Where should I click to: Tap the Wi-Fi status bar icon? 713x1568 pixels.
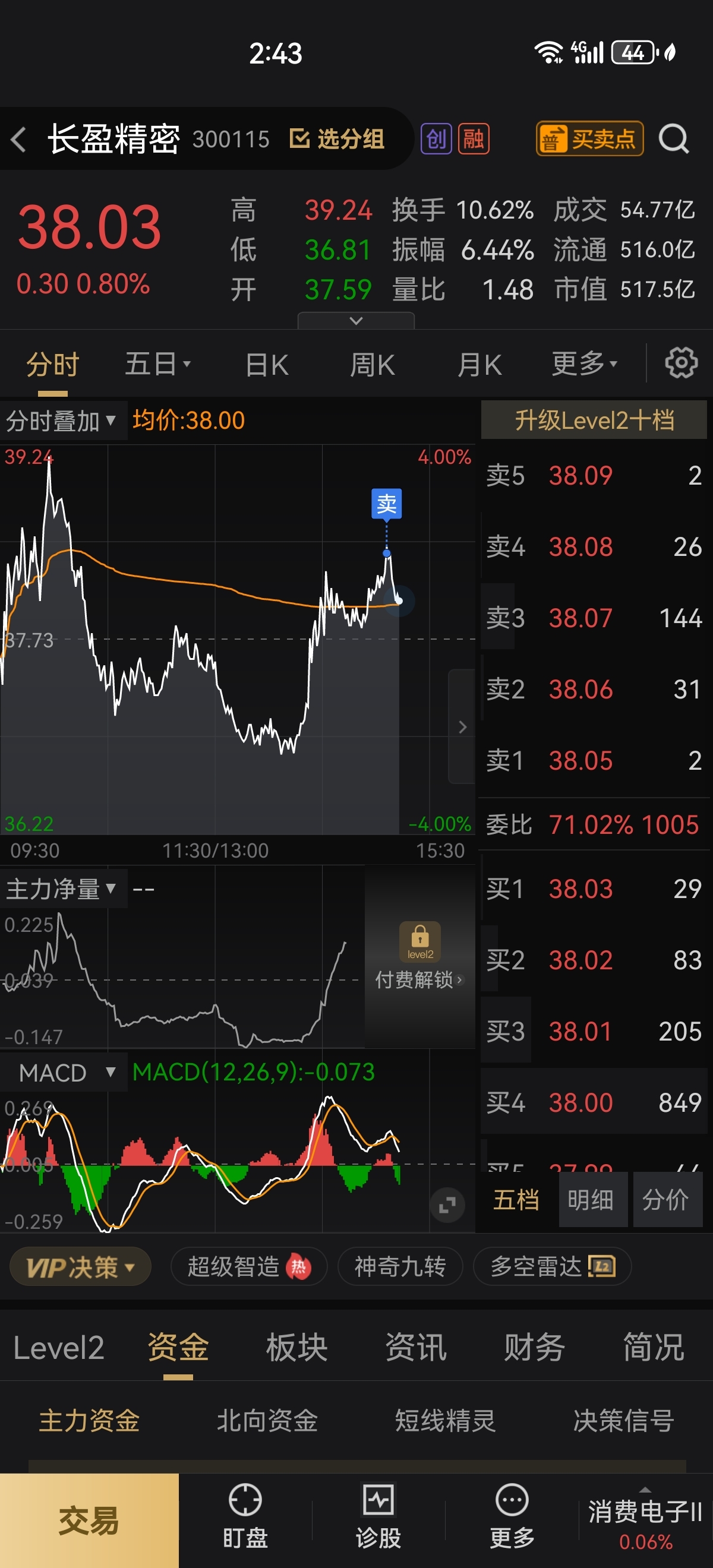click(x=548, y=52)
